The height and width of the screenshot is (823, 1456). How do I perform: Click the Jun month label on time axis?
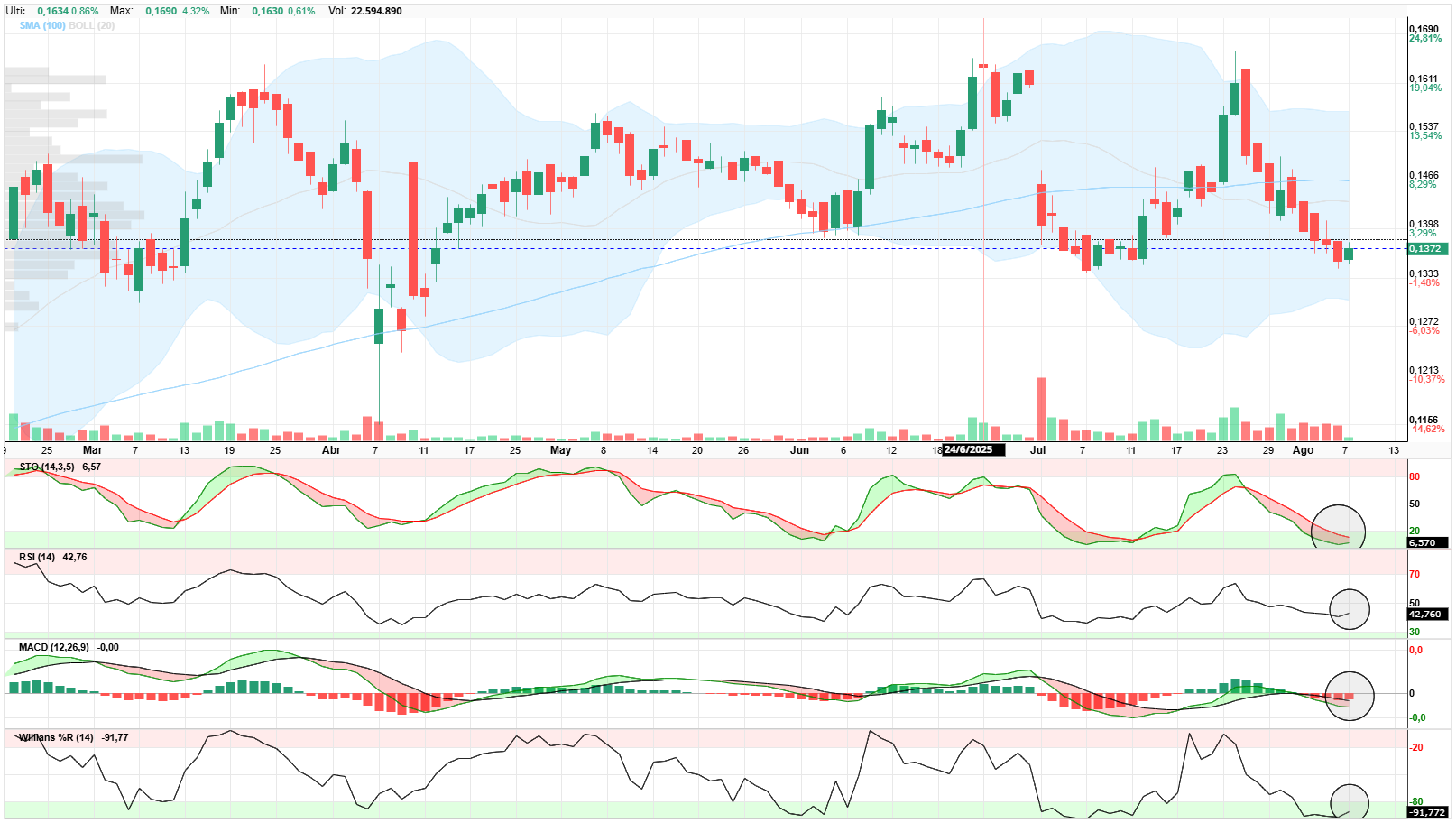tap(799, 449)
